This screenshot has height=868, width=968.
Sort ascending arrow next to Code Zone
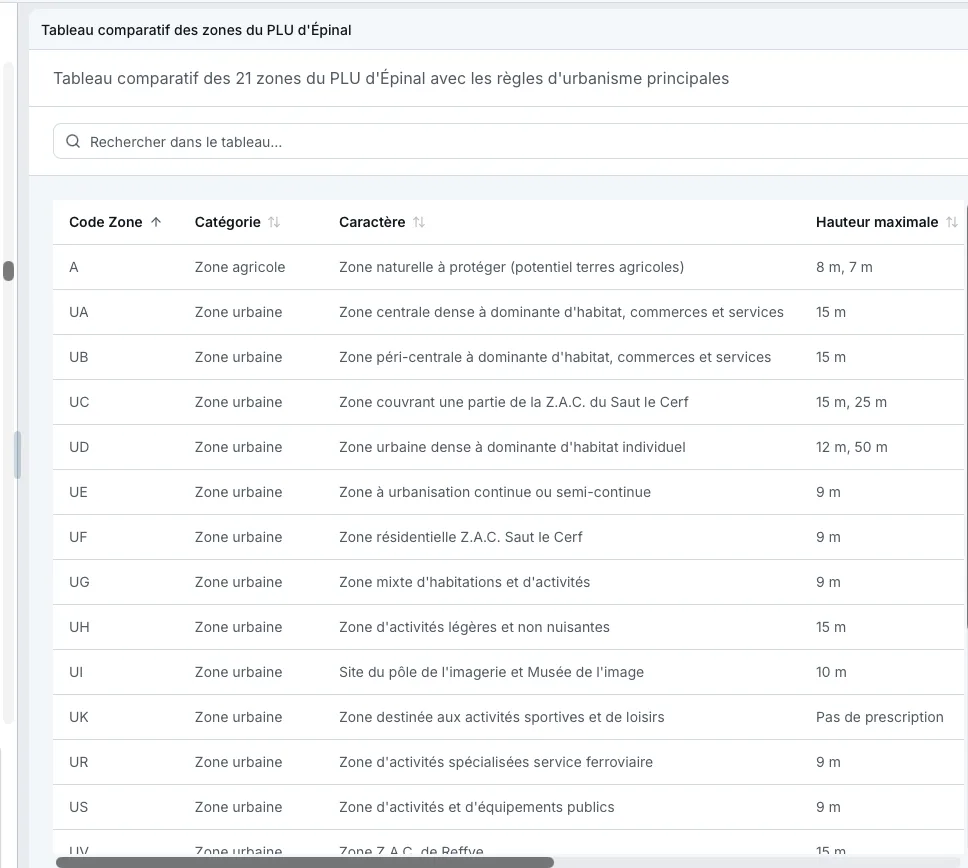156,222
